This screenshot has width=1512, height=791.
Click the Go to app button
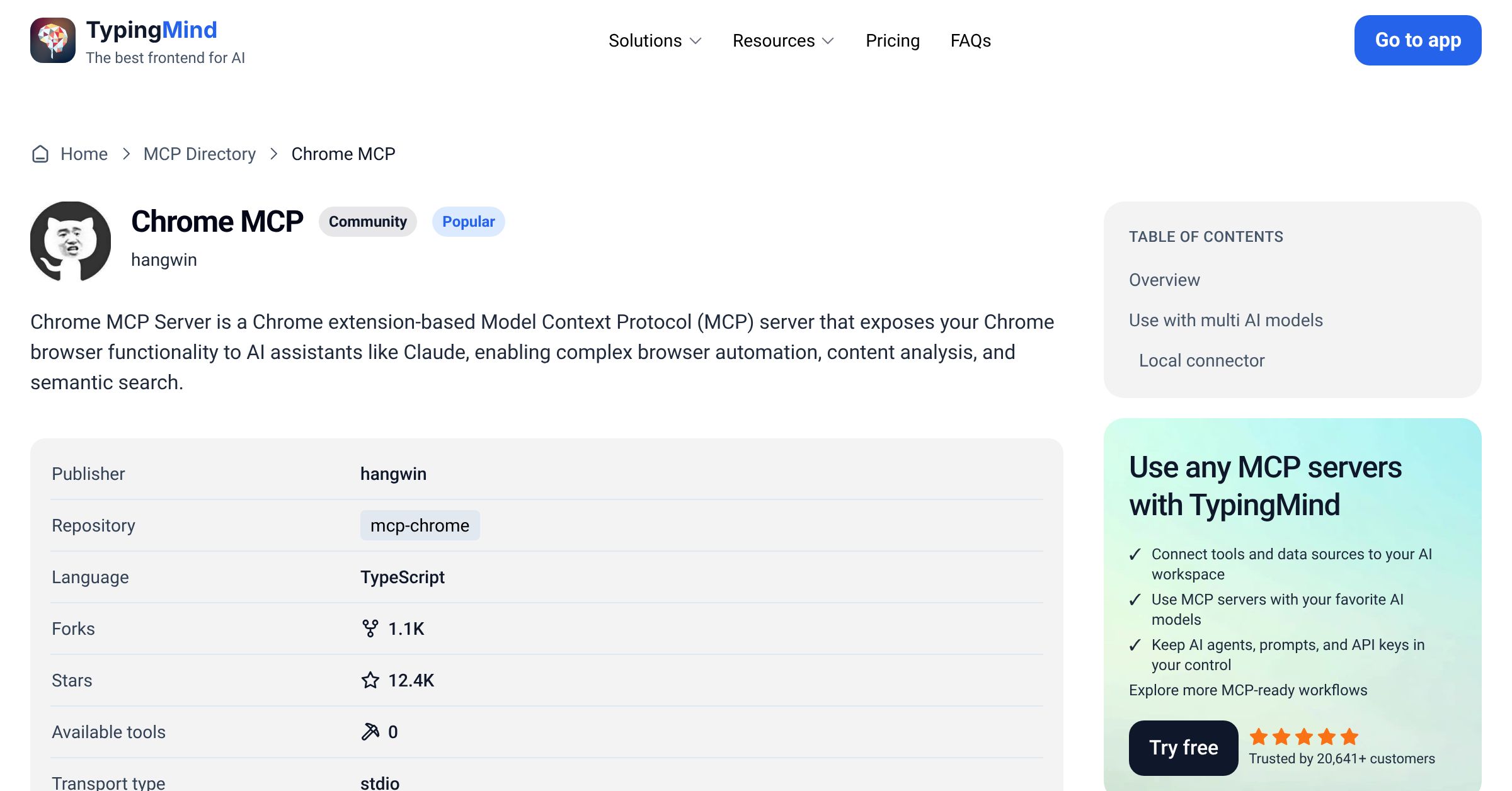click(1418, 40)
